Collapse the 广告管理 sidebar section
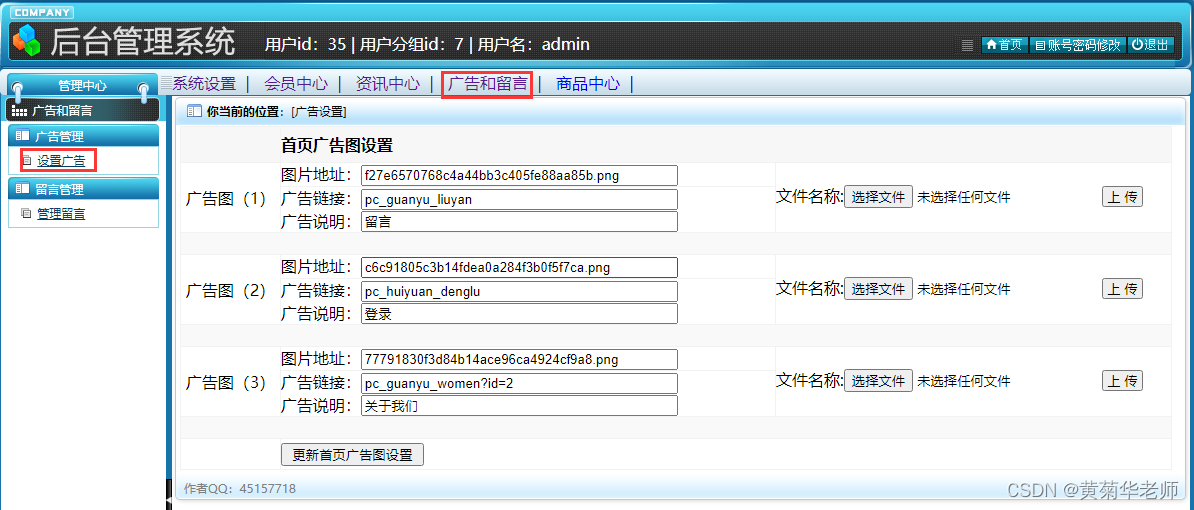The width and height of the screenshot is (1194, 510). coord(83,136)
